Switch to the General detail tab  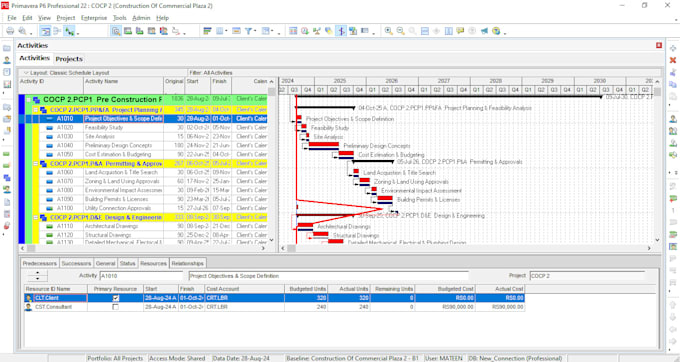(105, 263)
